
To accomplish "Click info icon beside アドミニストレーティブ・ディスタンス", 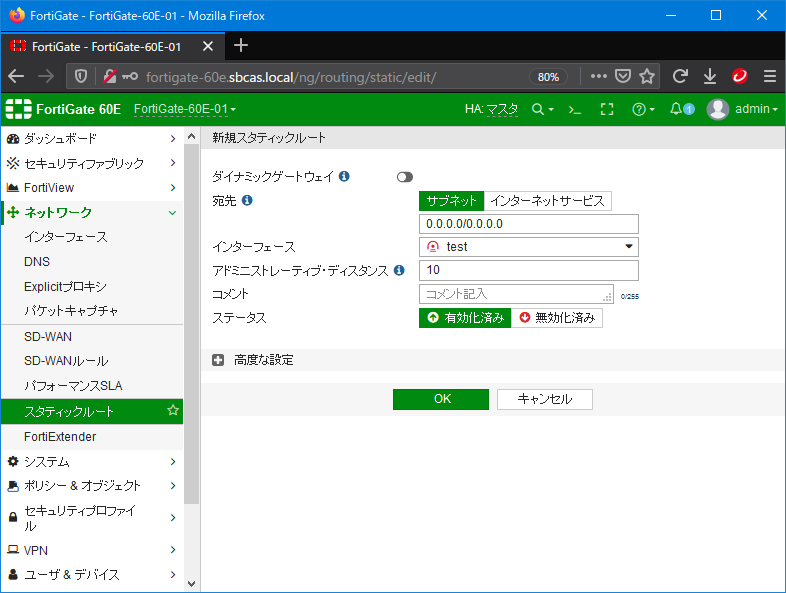I will click(x=399, y=270).
